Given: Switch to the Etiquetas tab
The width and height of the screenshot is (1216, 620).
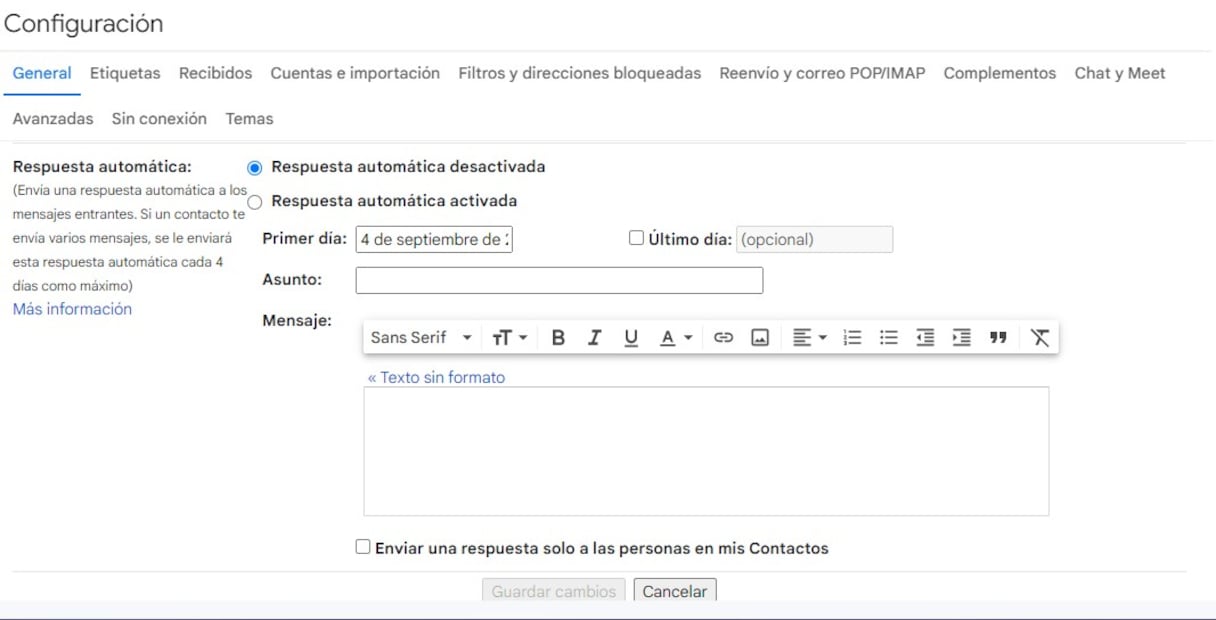Looking at the screenshot, I should [x=125, y=73].
